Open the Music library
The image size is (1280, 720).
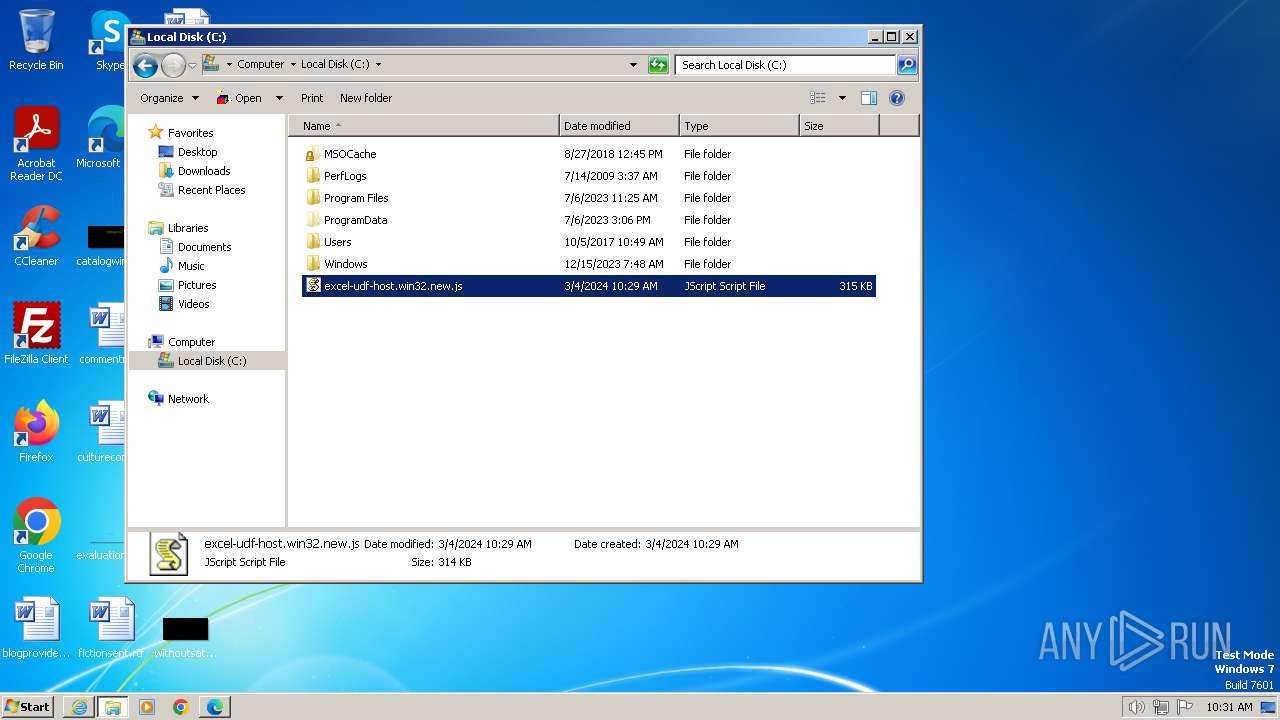coord(191,266)
